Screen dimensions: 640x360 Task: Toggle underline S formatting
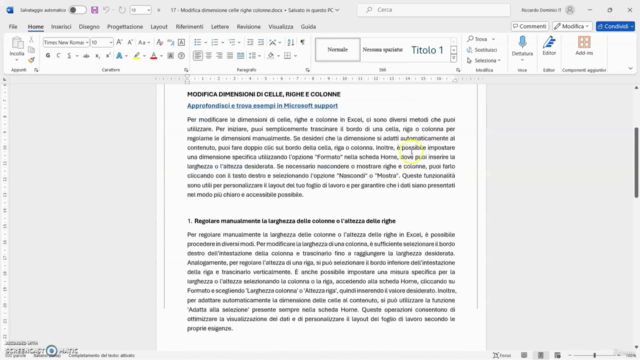click(69, 56)
